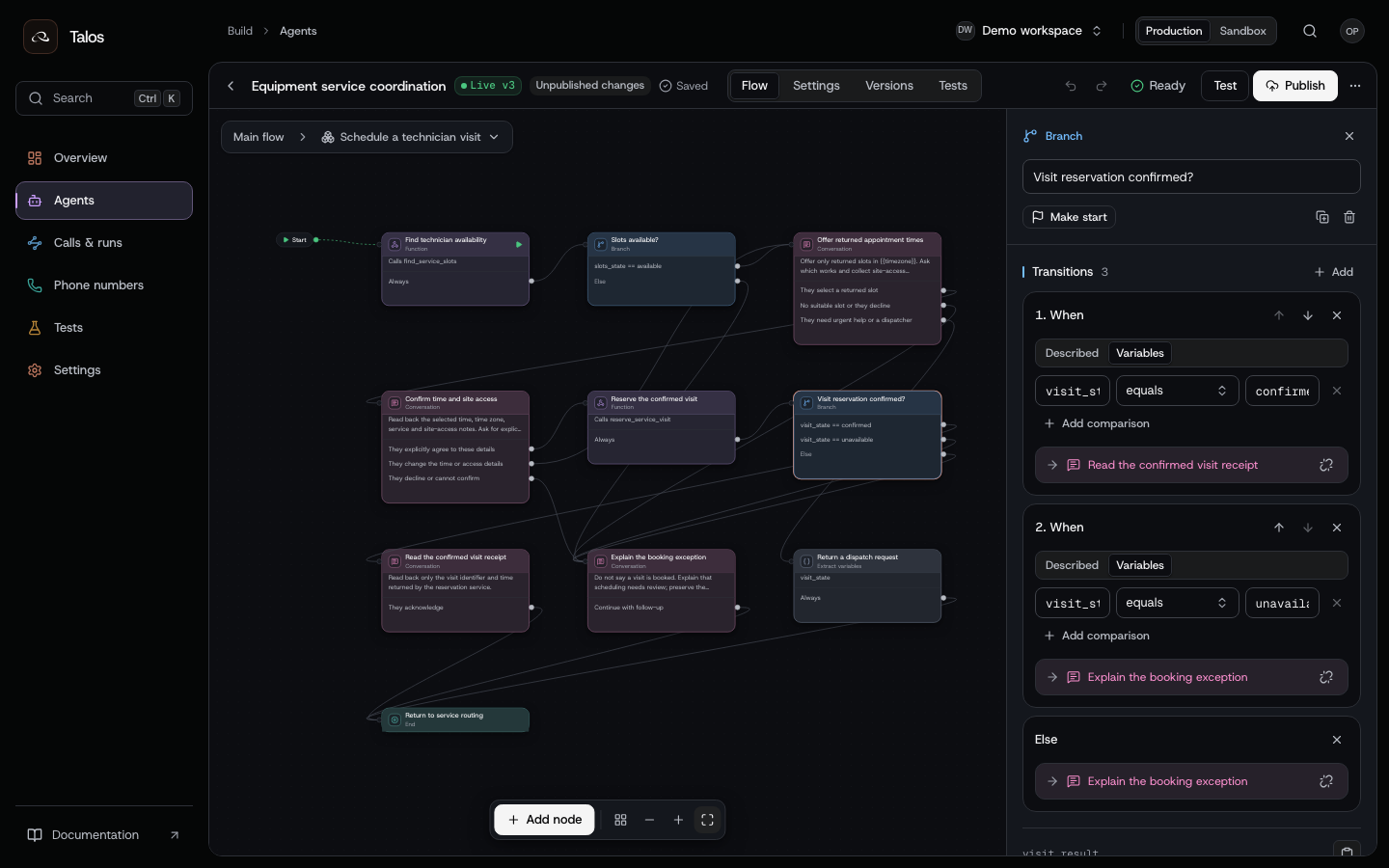Close the Branch panel
Image resolution: width=1389 pixels, height=868 pixels.
pos(1349,136)
